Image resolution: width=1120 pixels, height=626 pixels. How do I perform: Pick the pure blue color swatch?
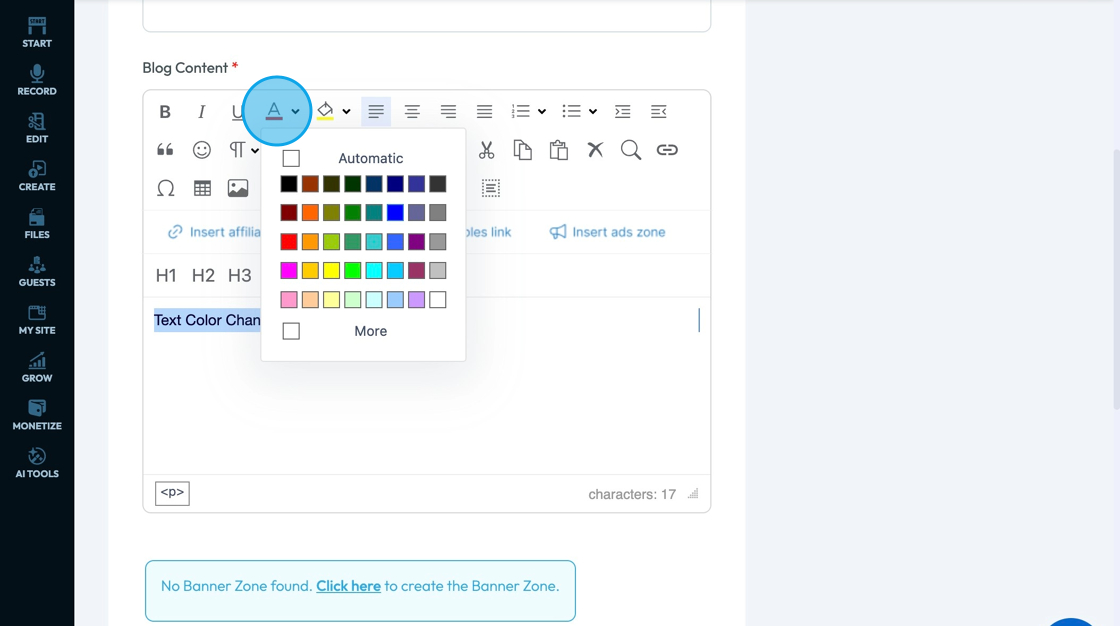395,213
